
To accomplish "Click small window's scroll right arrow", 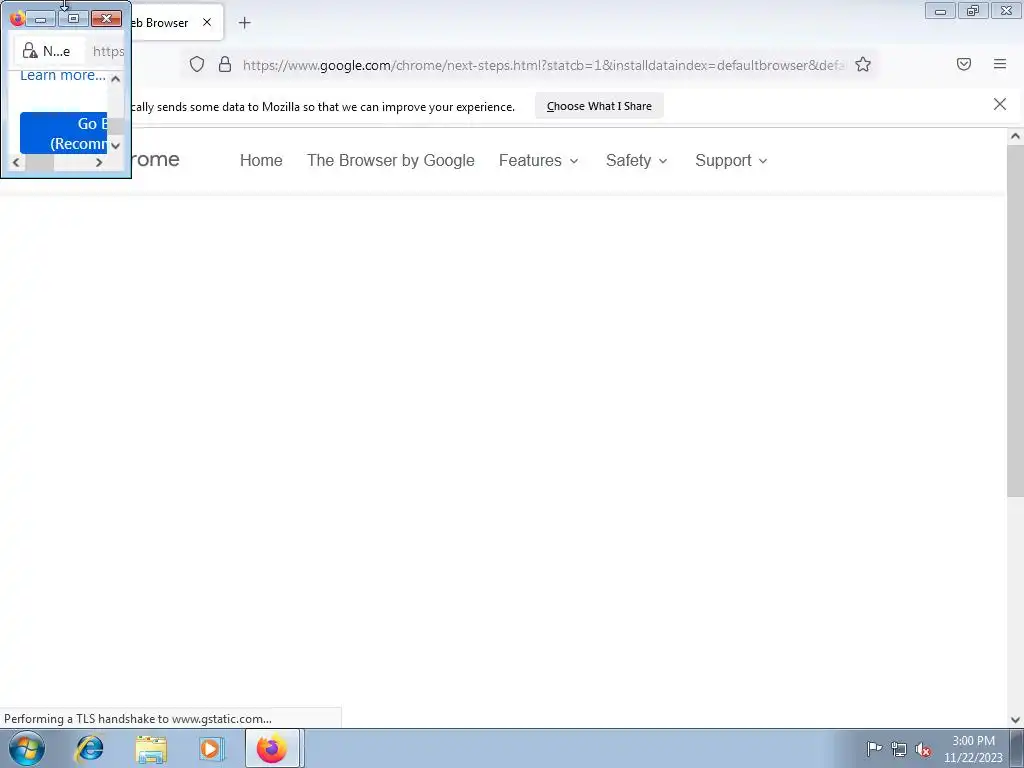I will pos(99,163).
